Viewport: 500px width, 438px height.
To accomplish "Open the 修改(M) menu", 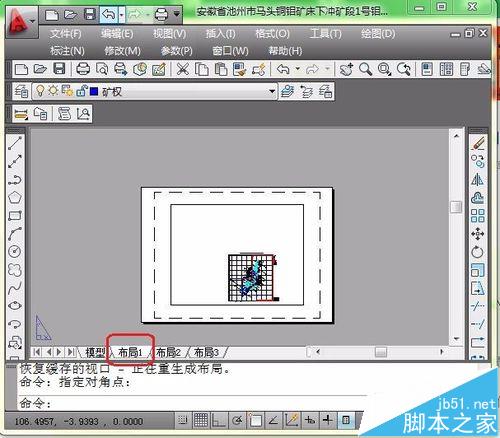I will click(122, 51).
